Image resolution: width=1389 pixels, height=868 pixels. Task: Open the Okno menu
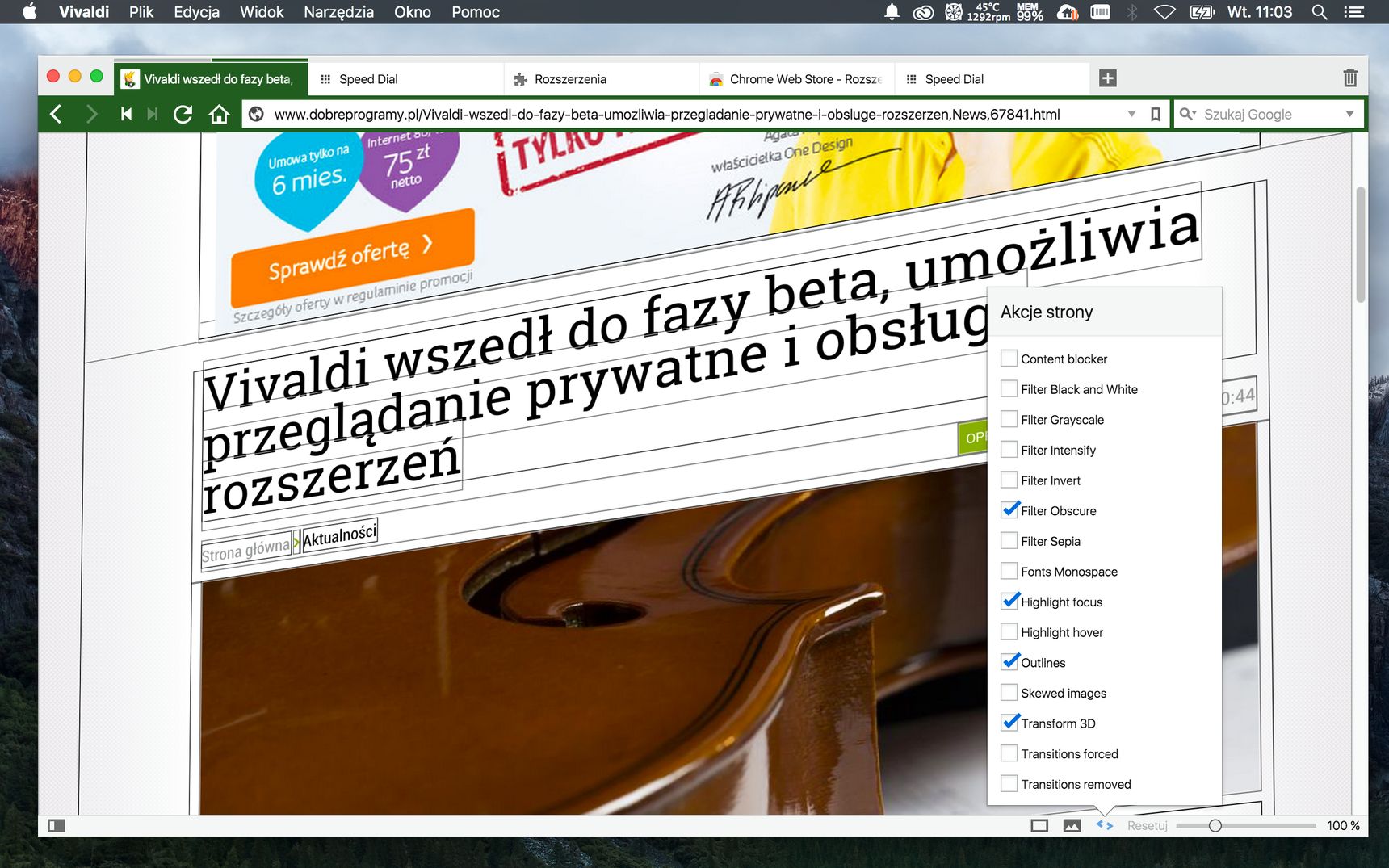coord(413,12)
